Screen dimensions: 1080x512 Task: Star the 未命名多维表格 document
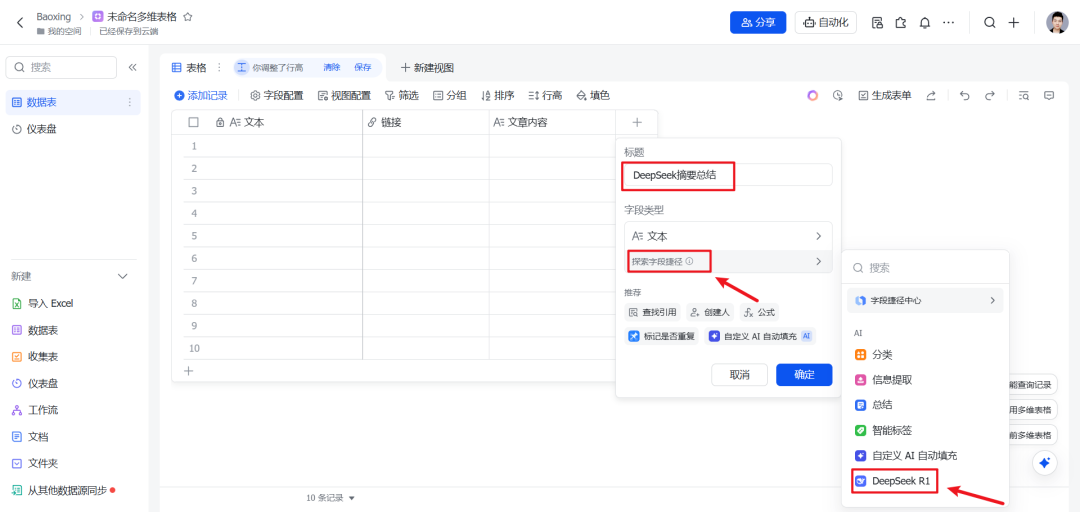tap(187, 17)
